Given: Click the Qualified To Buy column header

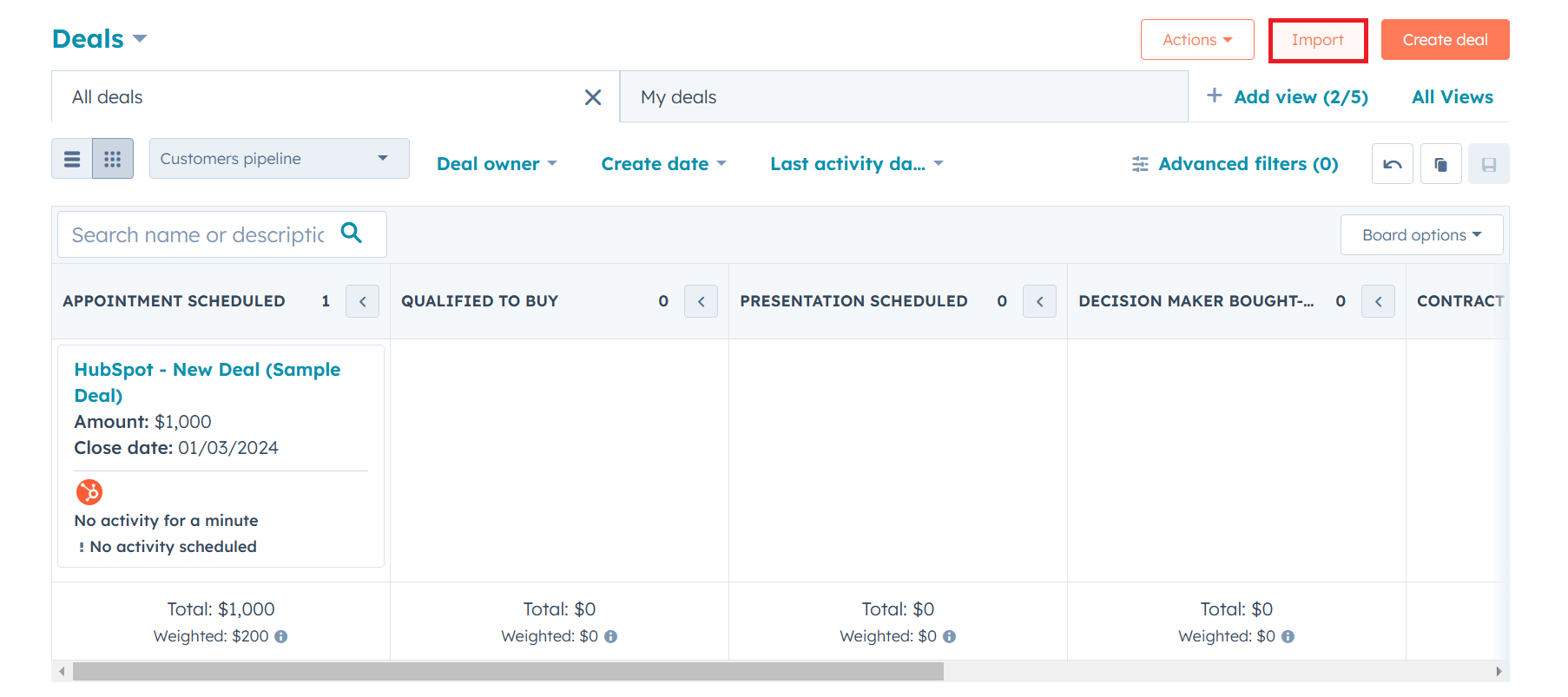Looking at the screenshot, I should tap(479, 301).
